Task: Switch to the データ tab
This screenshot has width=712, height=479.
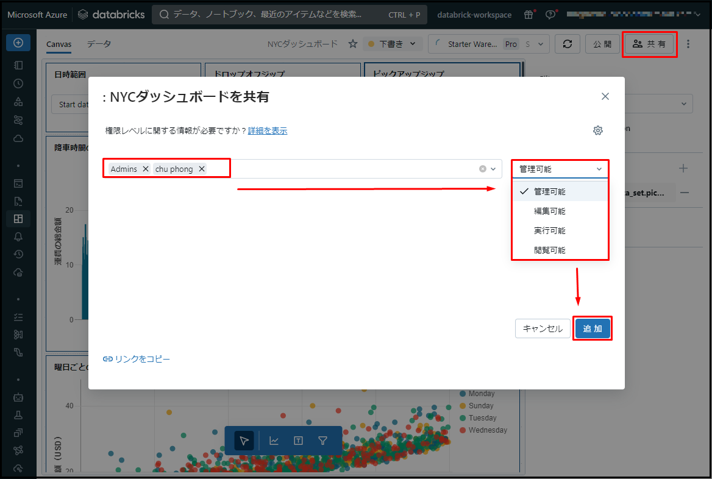Action: coord(99,45)
